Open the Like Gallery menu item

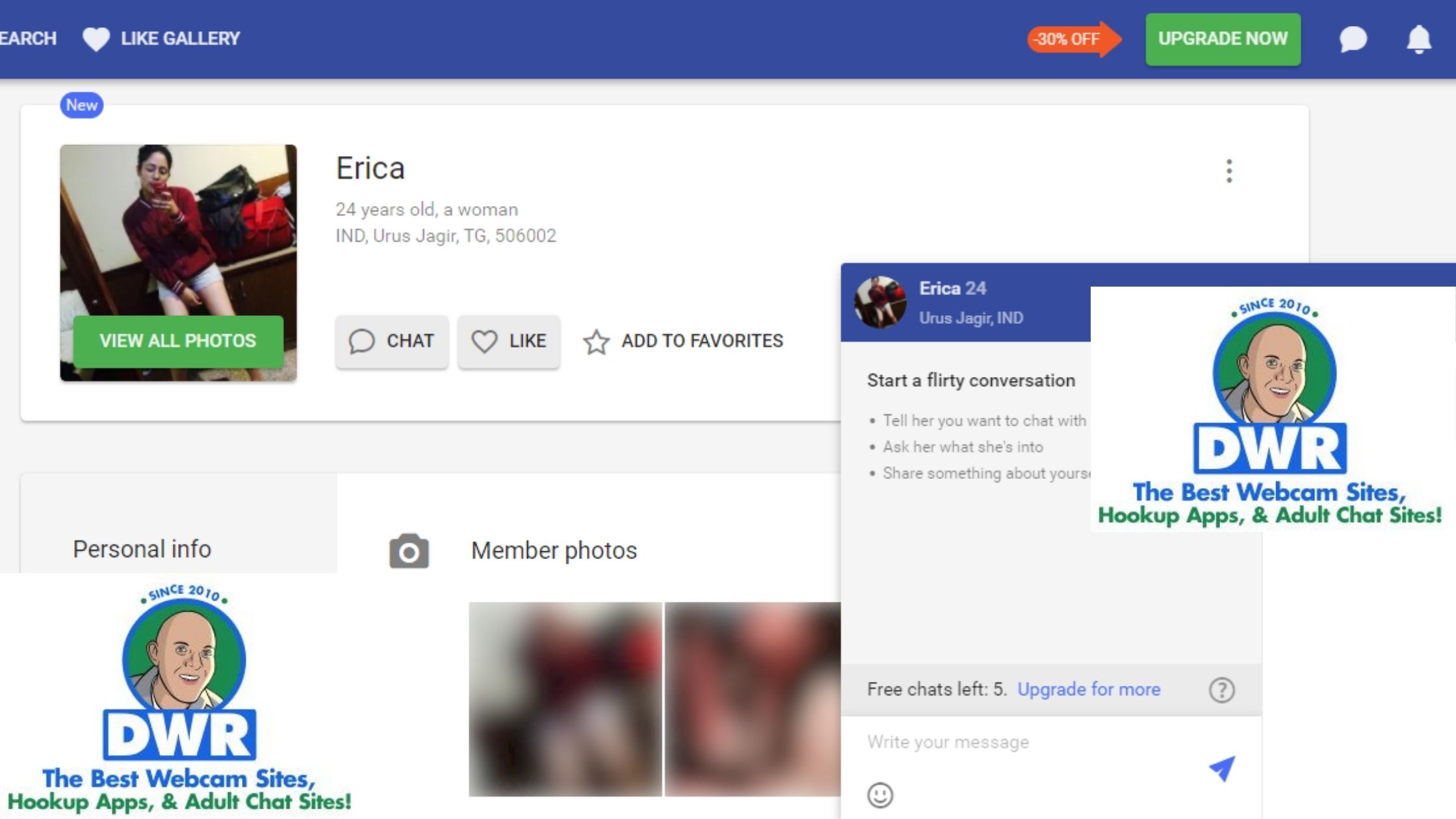(180, 39)
